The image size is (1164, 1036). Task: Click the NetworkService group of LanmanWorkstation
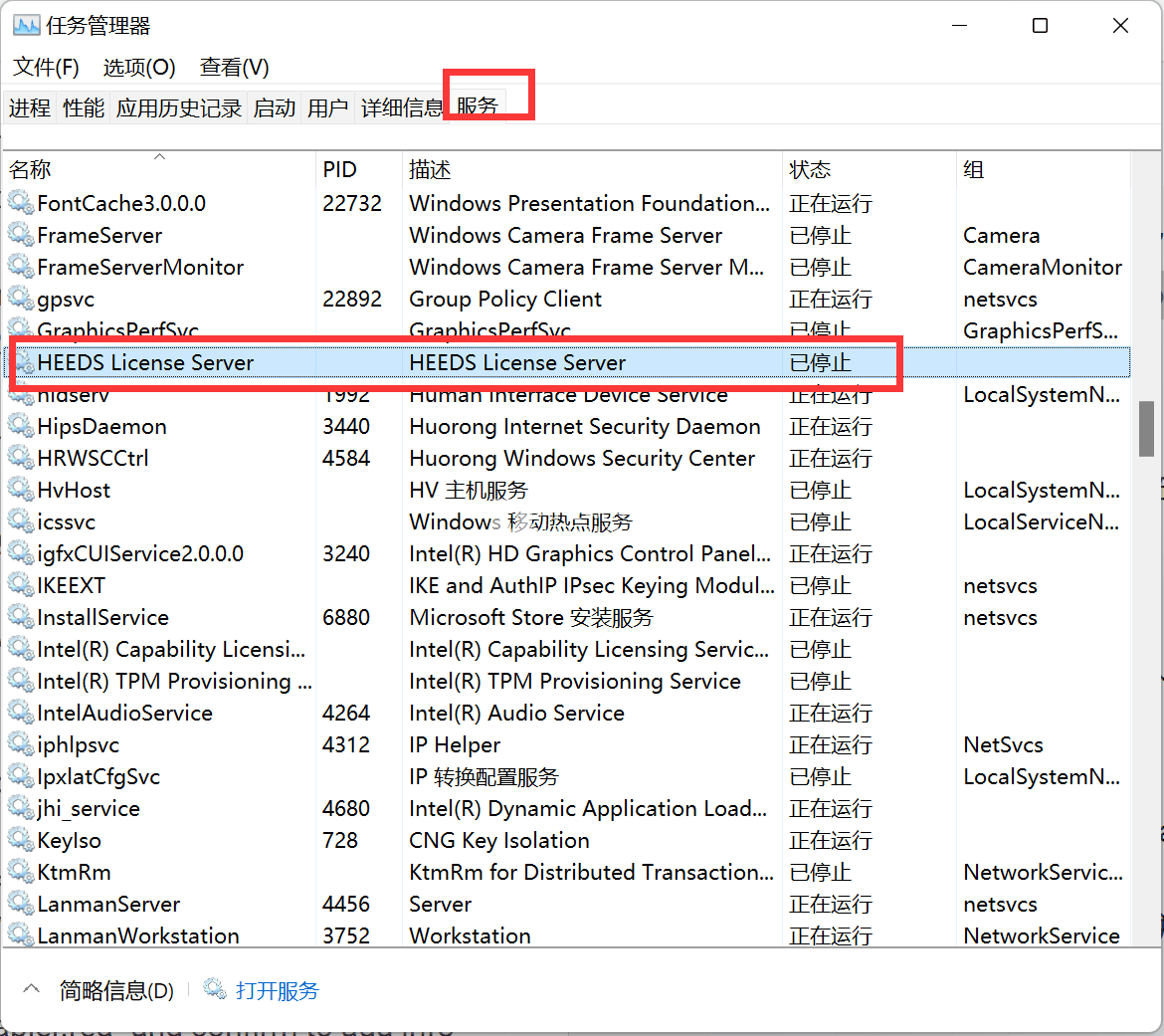[1042, 935]
